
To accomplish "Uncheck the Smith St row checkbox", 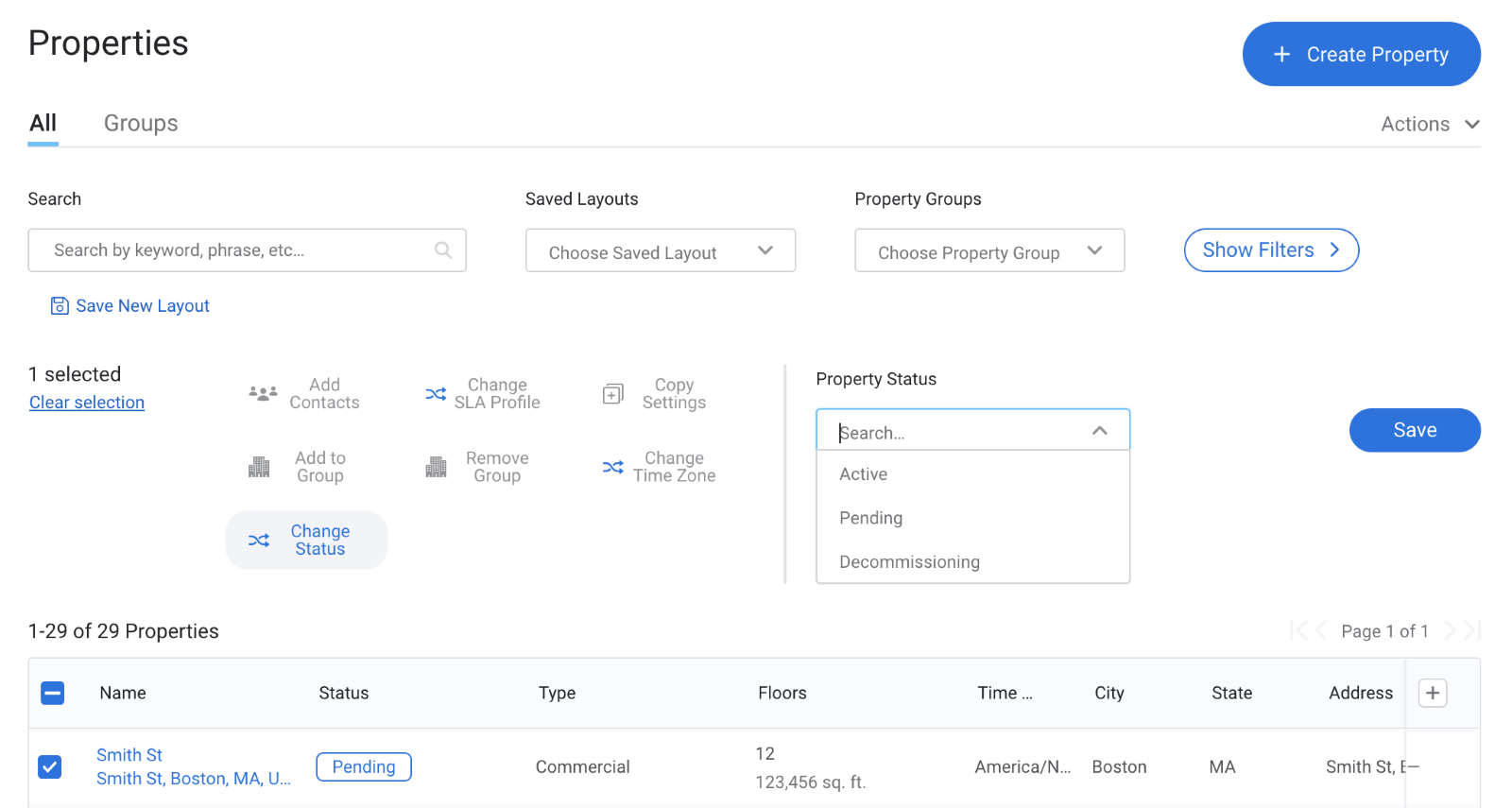I will point(50,766).
